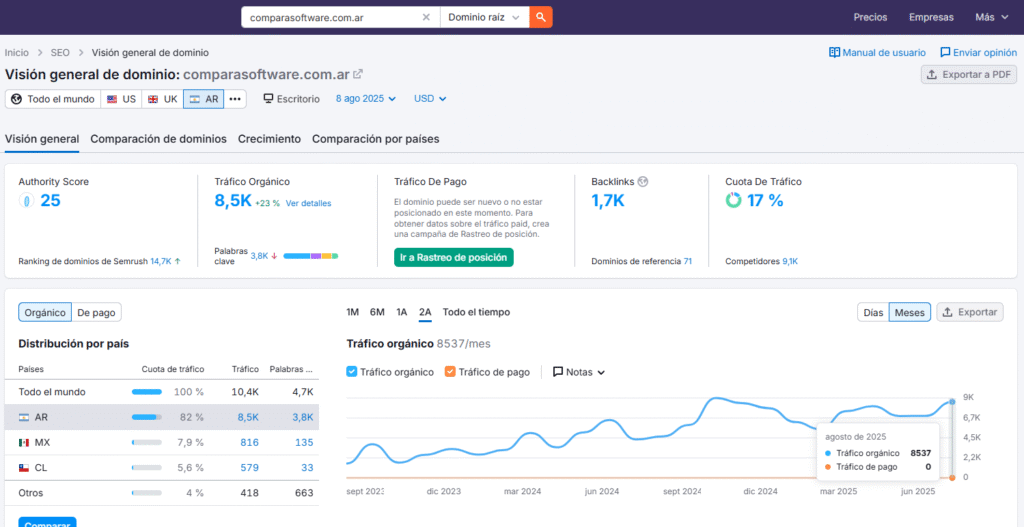Click Enviar opinión link

[978, 53]
